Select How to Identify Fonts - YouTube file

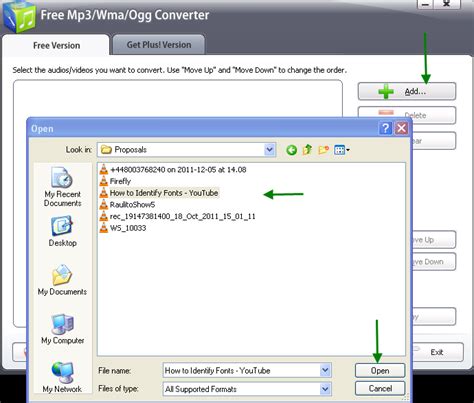159,193
